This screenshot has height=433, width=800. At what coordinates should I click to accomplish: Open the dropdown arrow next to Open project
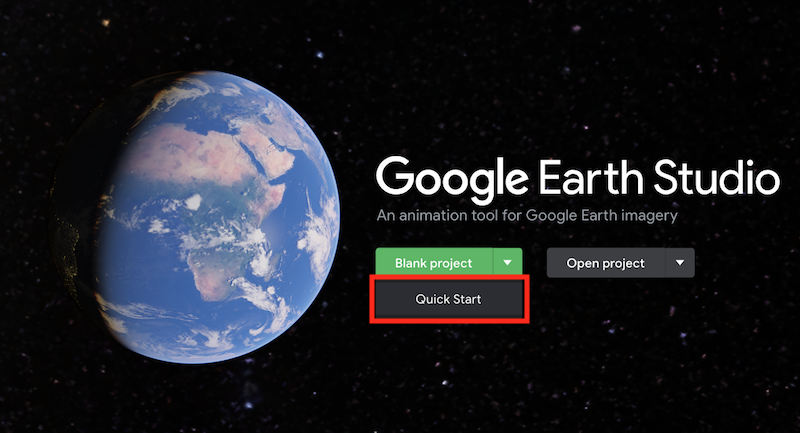pyautogui.click(x=680, y=263)
